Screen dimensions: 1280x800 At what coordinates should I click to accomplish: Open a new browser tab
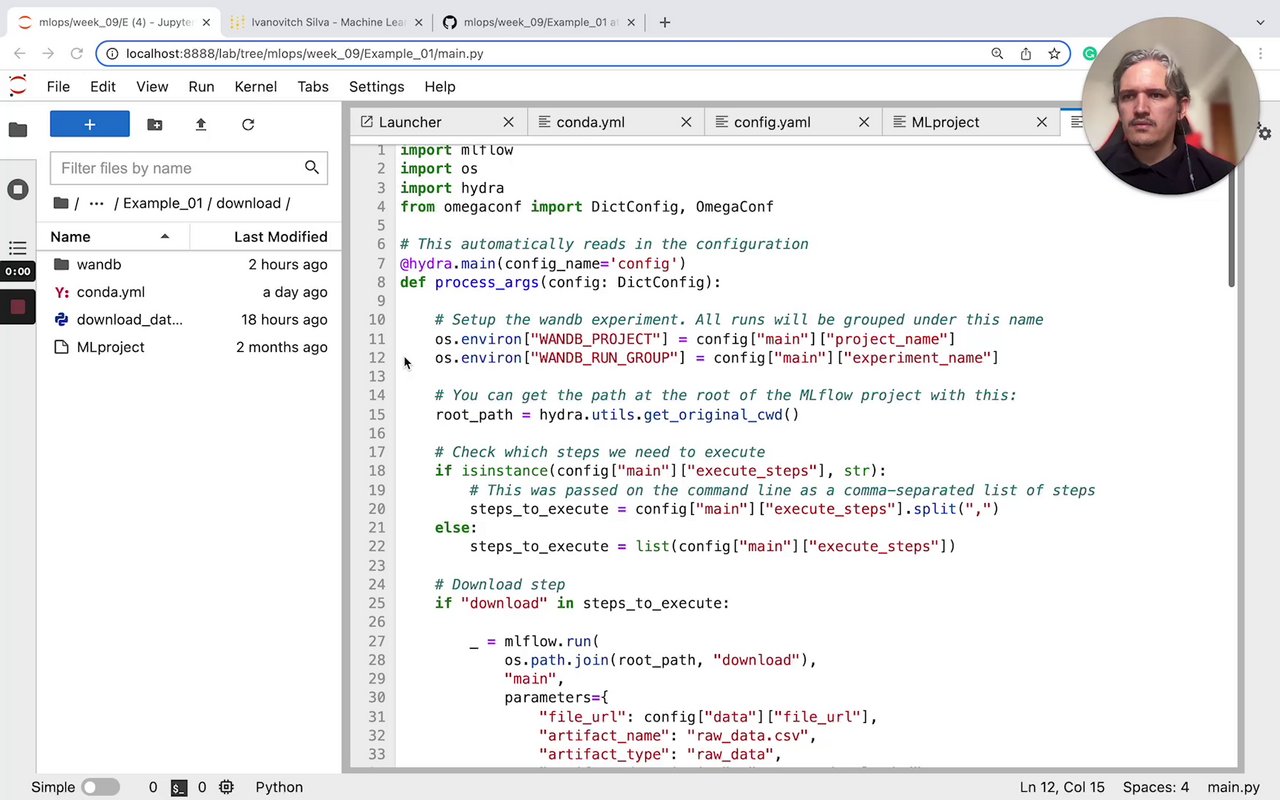(x=664, y=22)
